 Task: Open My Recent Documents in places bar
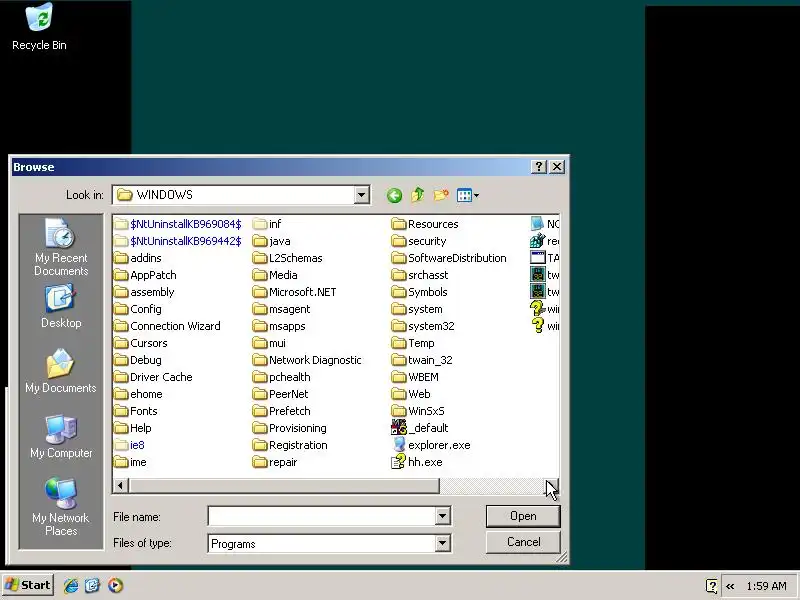pos(61,247)
